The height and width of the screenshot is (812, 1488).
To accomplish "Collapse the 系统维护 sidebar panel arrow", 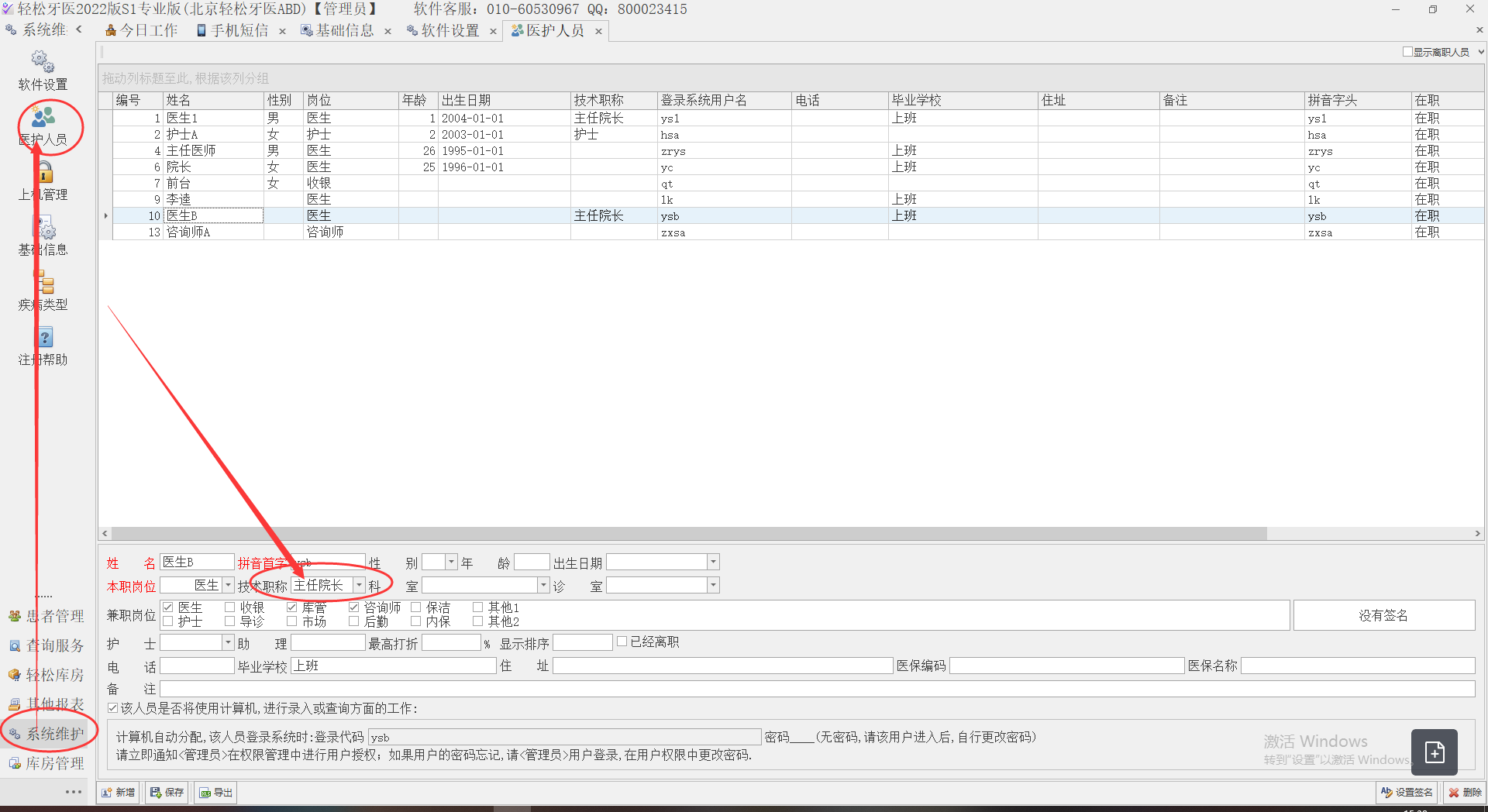I will click(79, 29).
